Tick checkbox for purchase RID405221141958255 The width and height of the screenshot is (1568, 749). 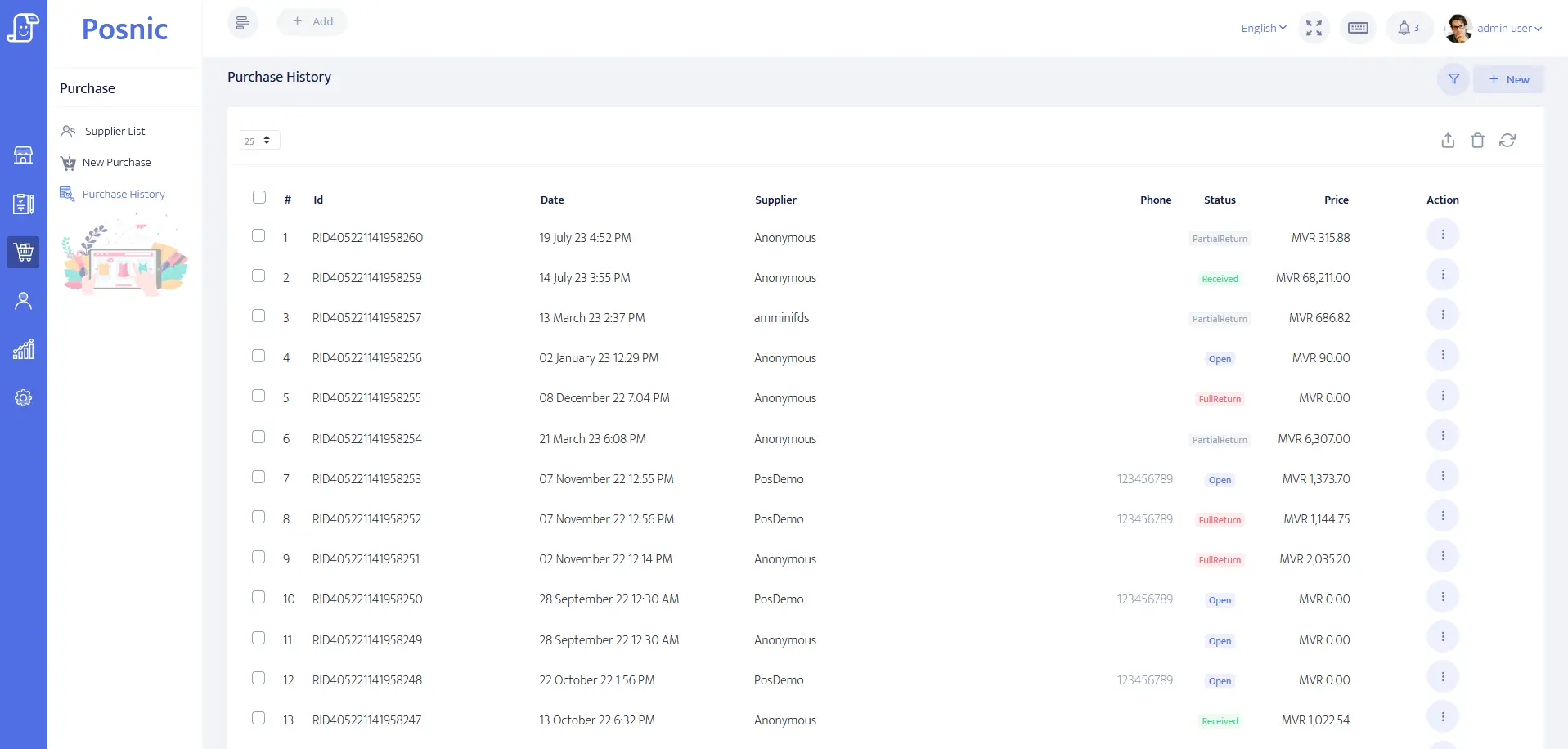point(258,396)
